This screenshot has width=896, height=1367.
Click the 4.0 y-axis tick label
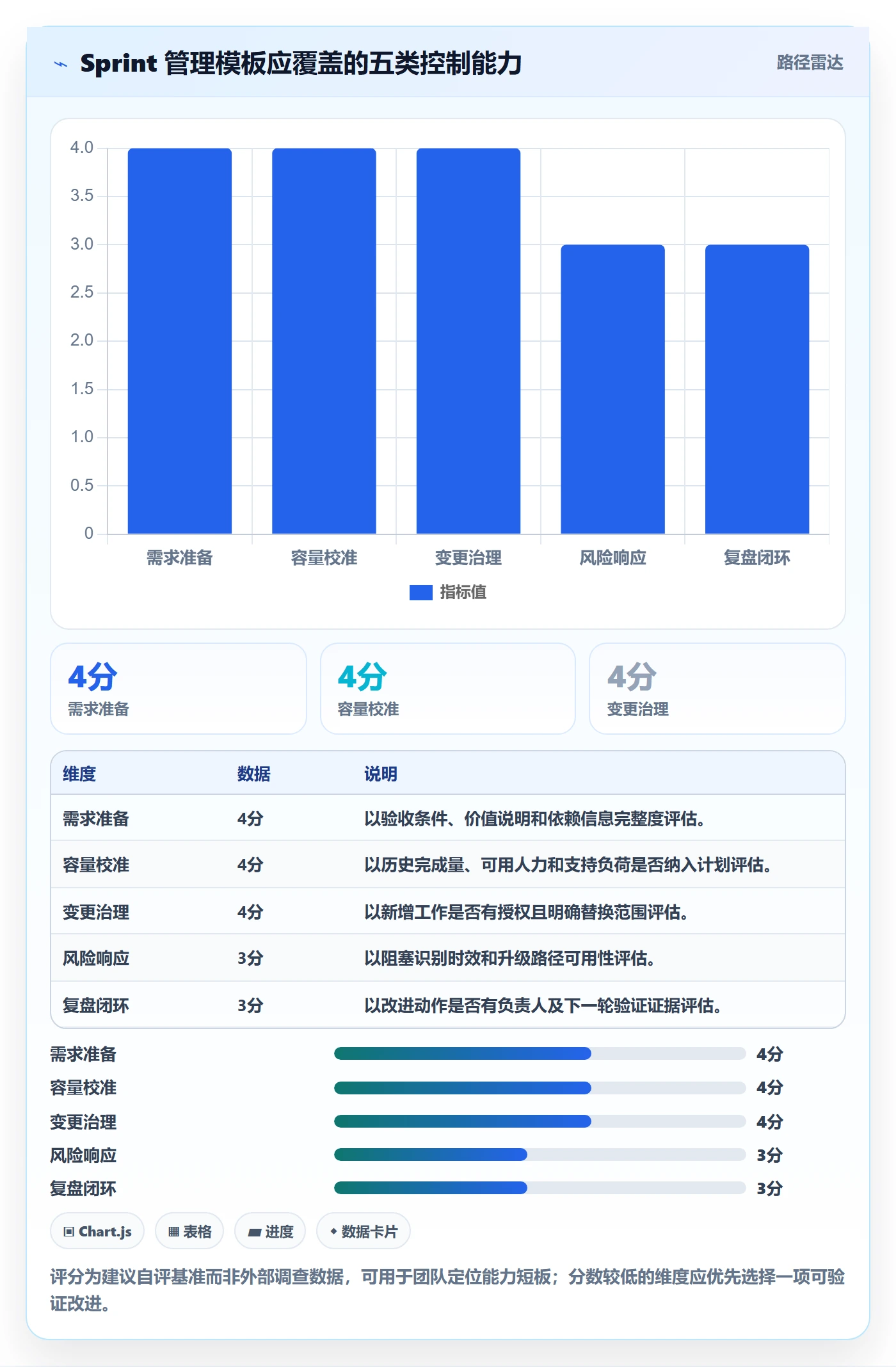[x=82, y=148]
